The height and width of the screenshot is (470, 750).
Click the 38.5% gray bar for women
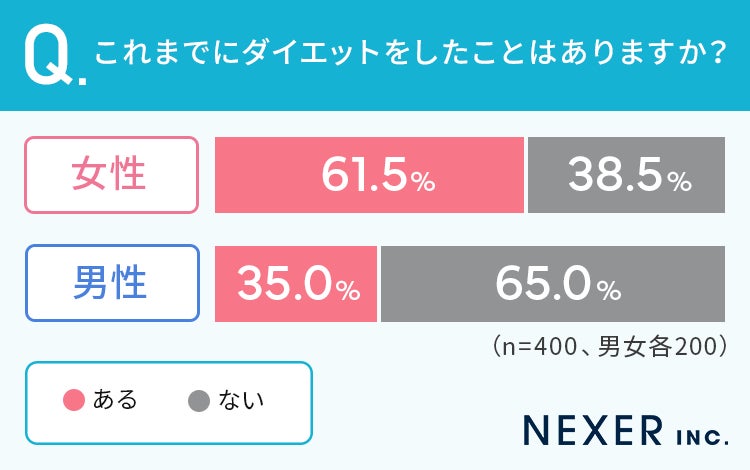point(627,175)
